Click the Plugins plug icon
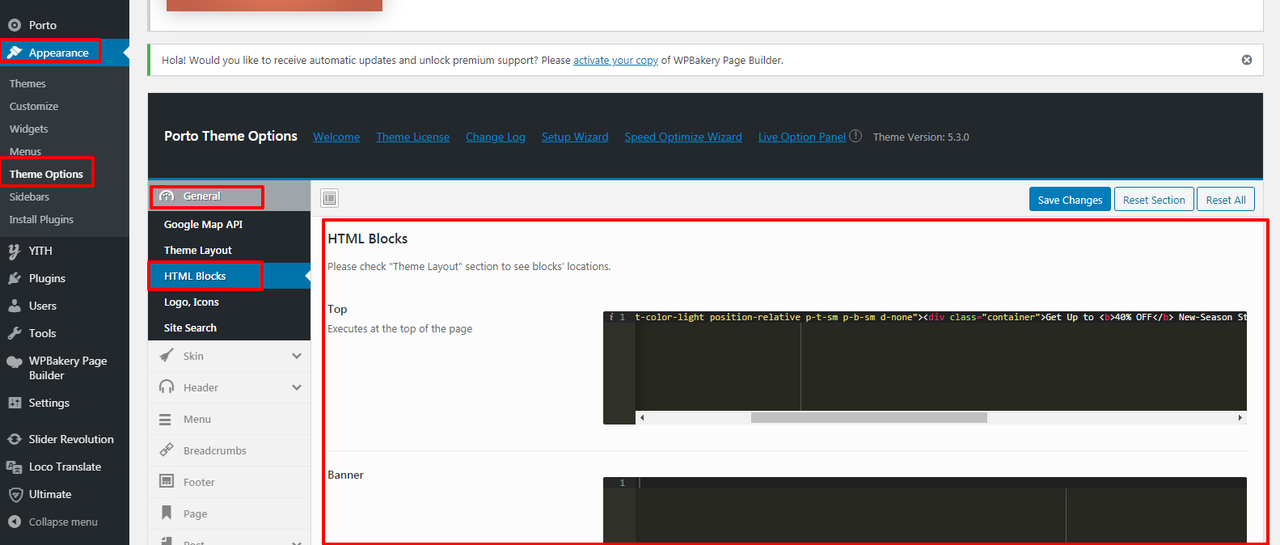The image size is (1280, 545). (x=14, y=278)
